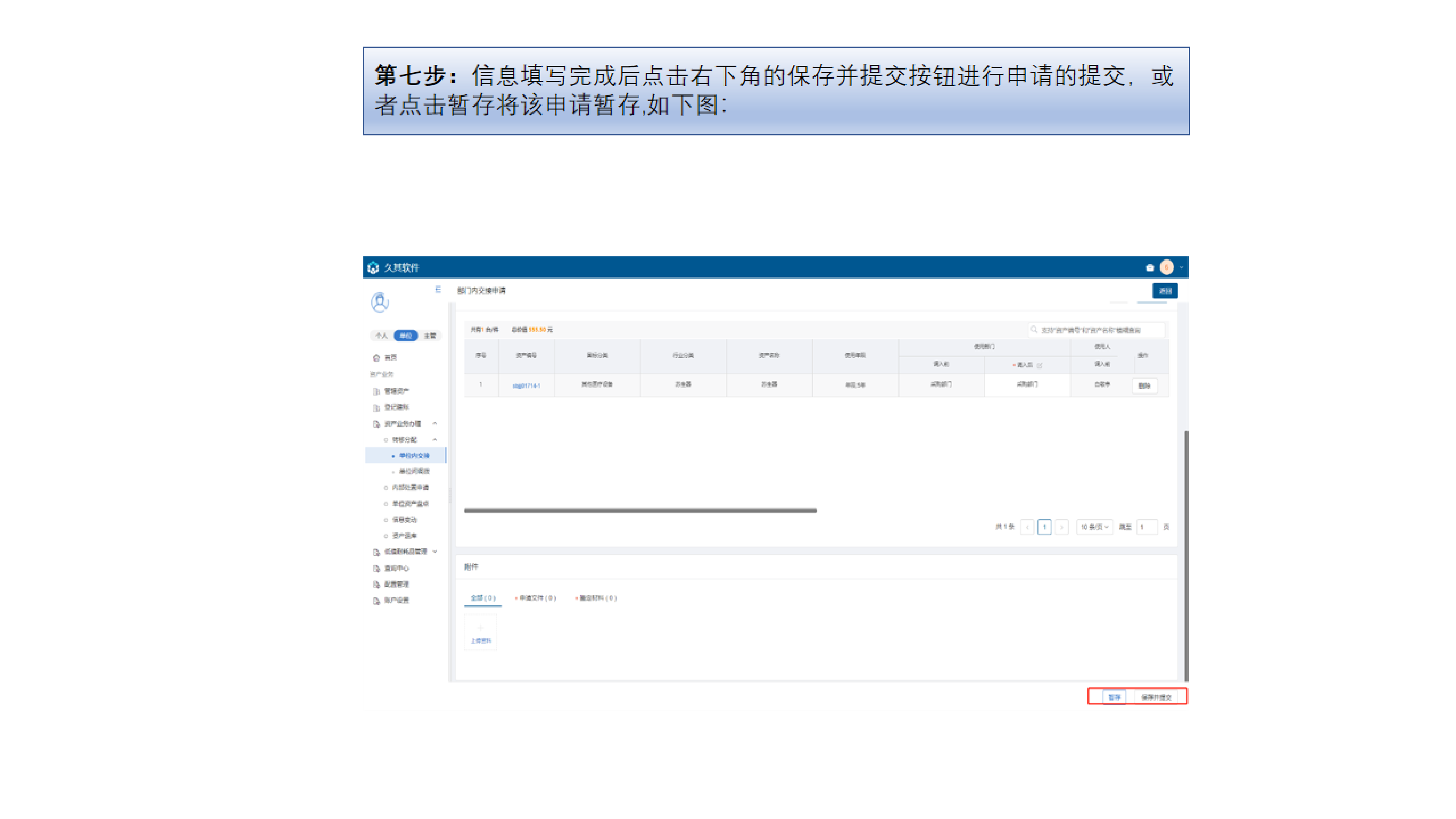Open the 首页 home icon entry
This screenshot has height=819, width=1456.
(376, 357)
